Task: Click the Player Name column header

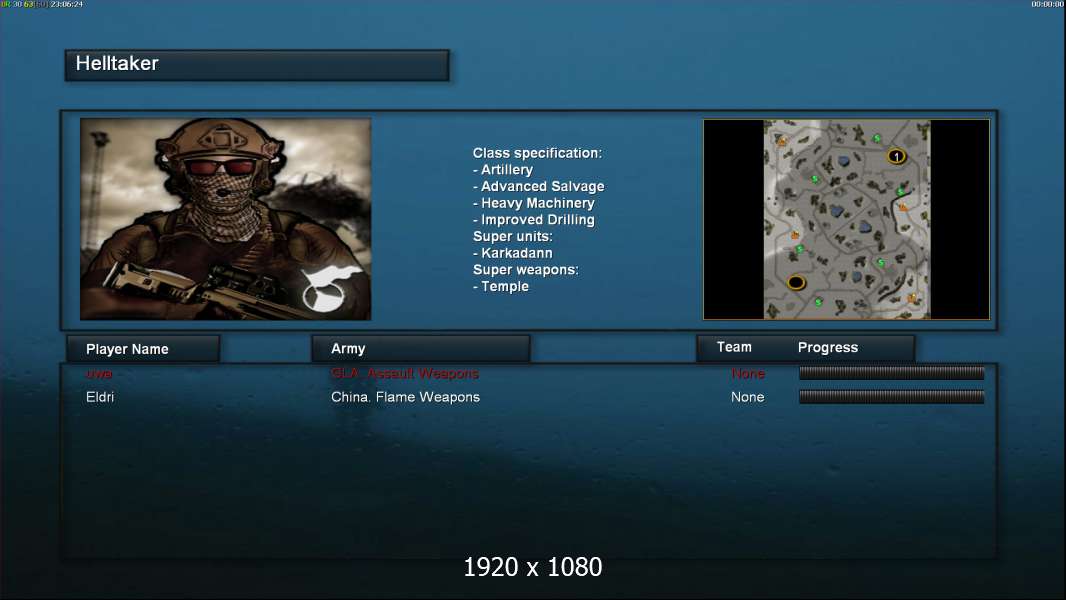Action: pos(143,349)
